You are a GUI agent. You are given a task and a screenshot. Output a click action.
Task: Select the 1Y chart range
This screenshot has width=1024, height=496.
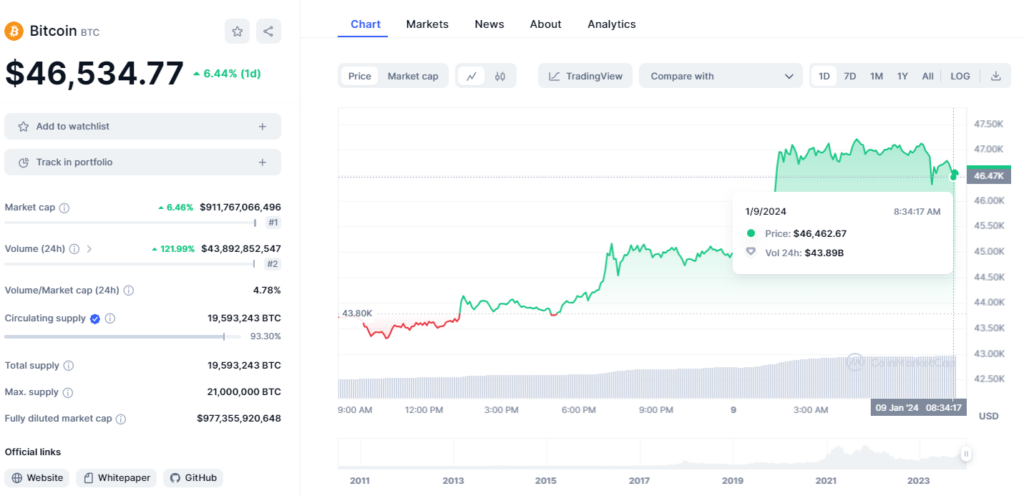[902, 76]
